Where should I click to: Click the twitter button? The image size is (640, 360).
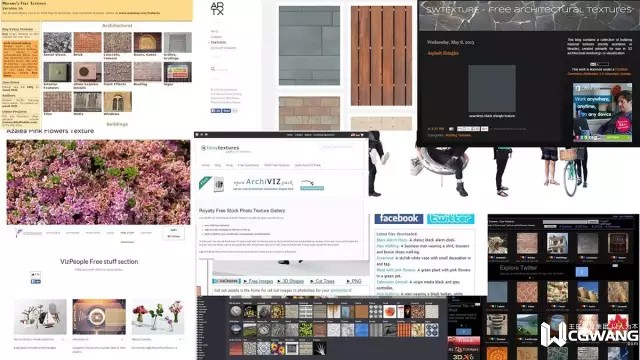pos(451,218)
